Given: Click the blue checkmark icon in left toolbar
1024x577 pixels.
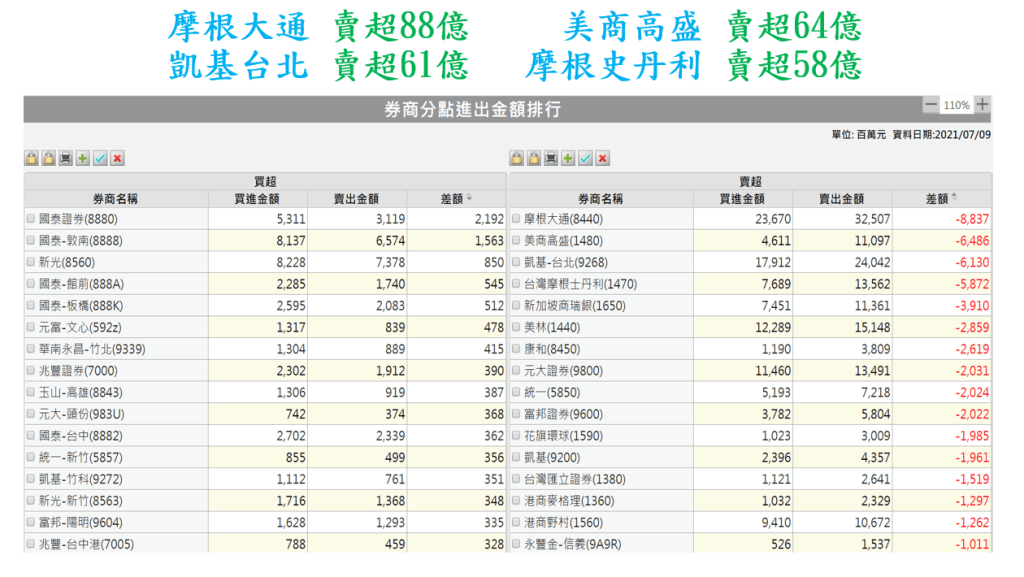Looking at the screenshot, I should (x=100, y=158).
